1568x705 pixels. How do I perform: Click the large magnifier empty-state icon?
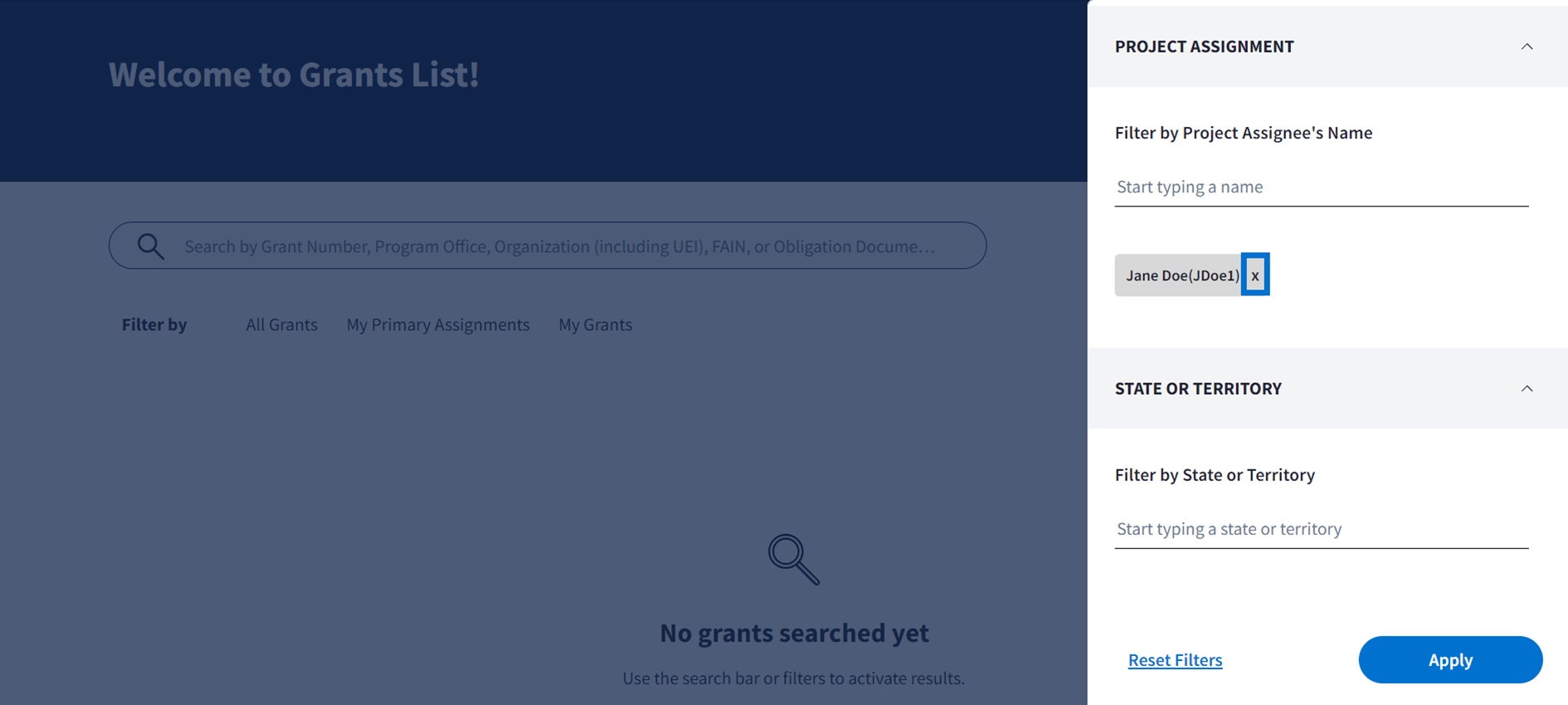(793, 560)
